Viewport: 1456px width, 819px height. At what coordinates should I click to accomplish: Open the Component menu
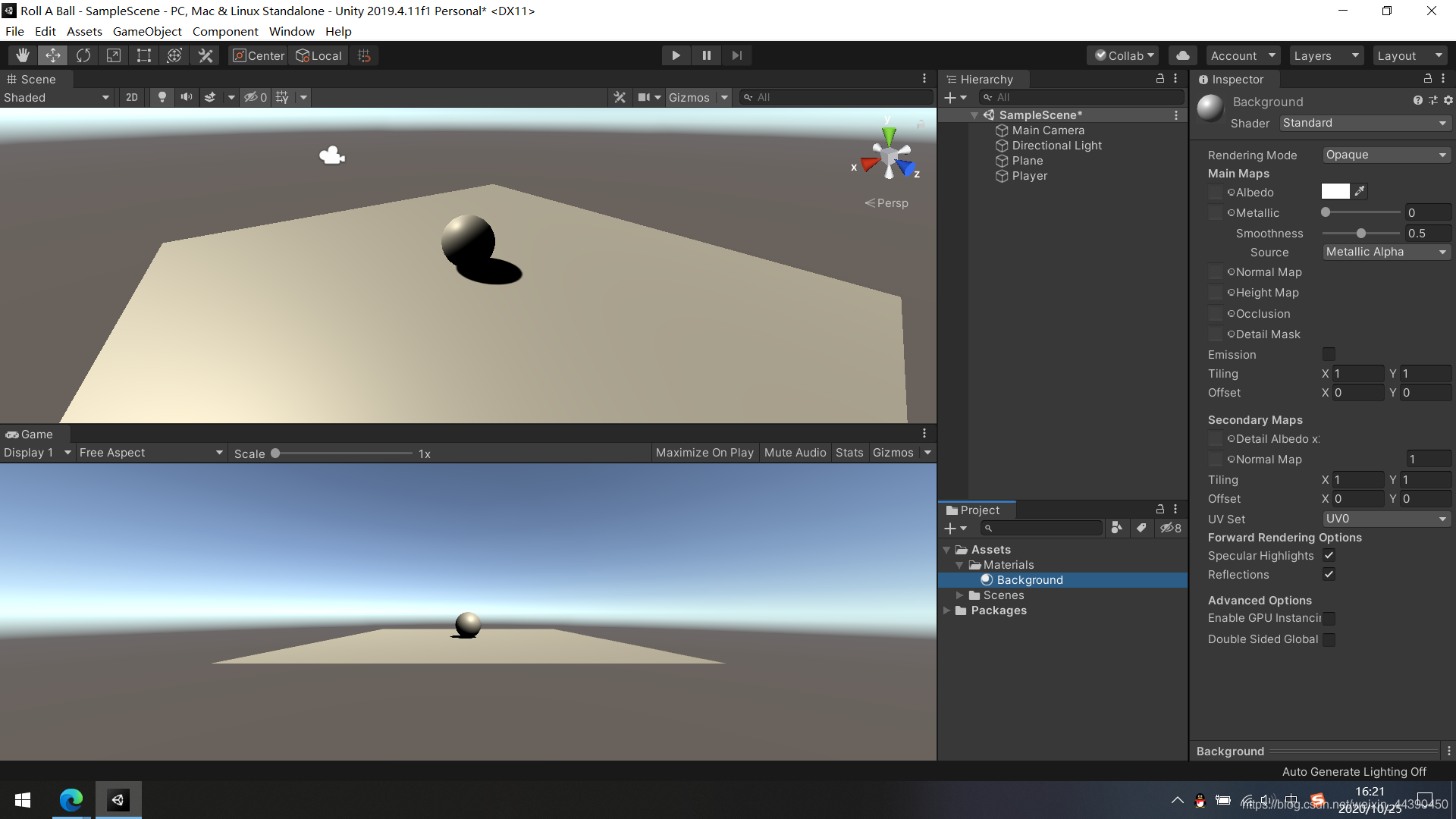pos(225,31)
